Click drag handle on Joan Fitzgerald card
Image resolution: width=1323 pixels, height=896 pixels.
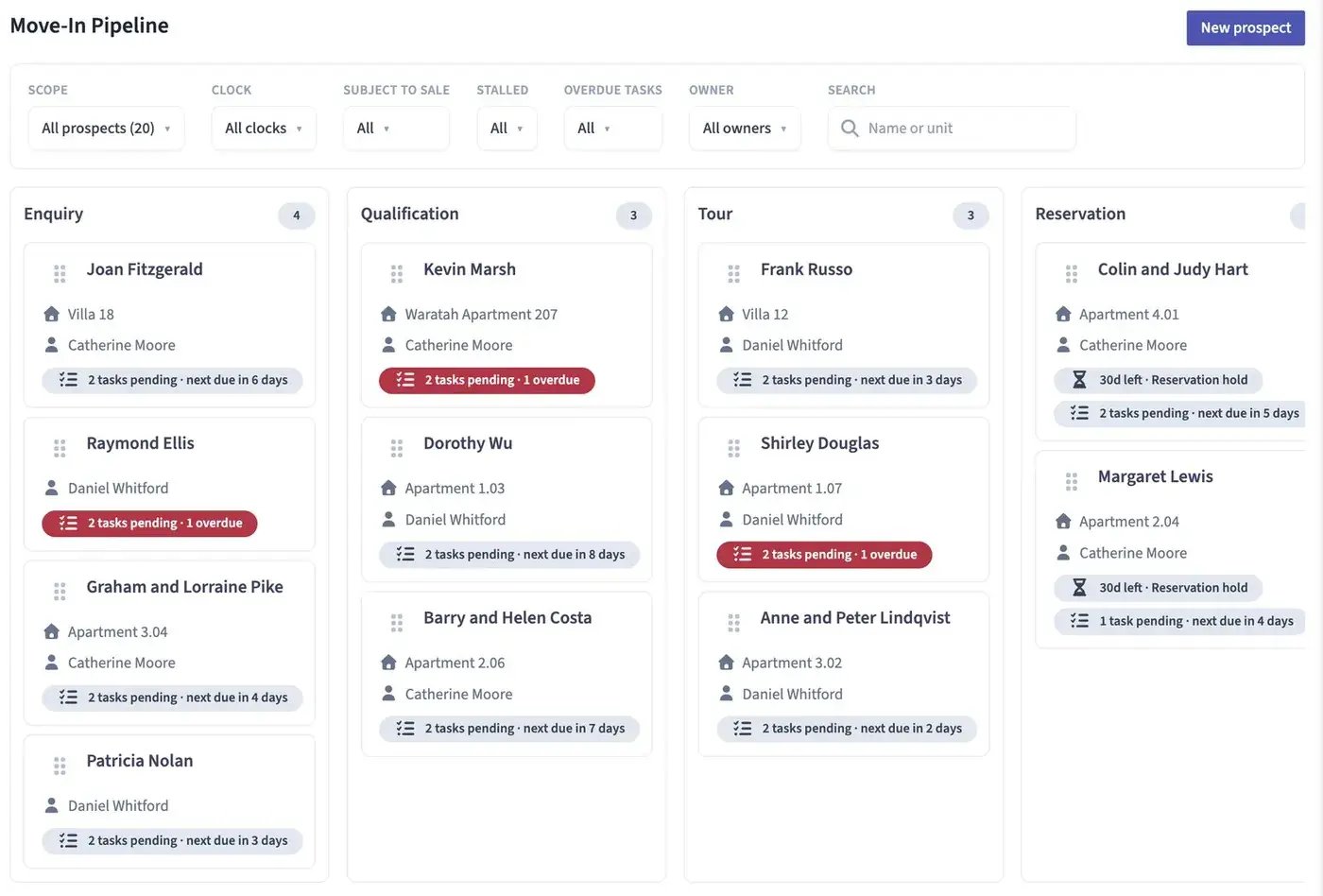click(x=60, y=274)
